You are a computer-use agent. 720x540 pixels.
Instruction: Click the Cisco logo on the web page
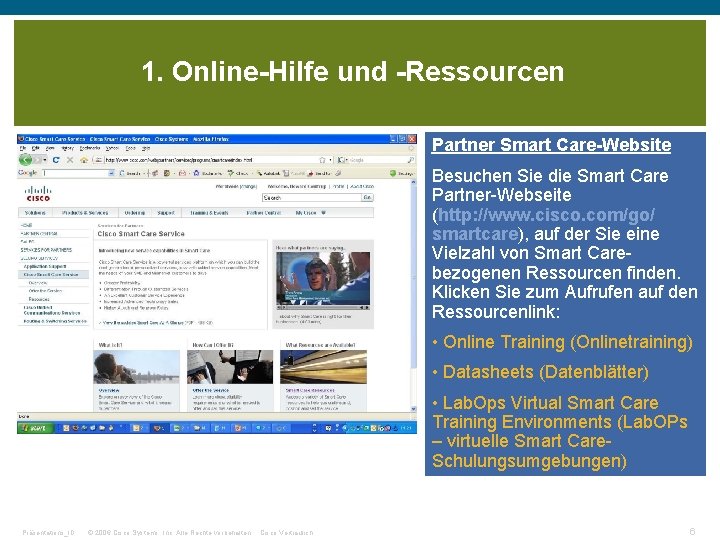coord(38,193)
